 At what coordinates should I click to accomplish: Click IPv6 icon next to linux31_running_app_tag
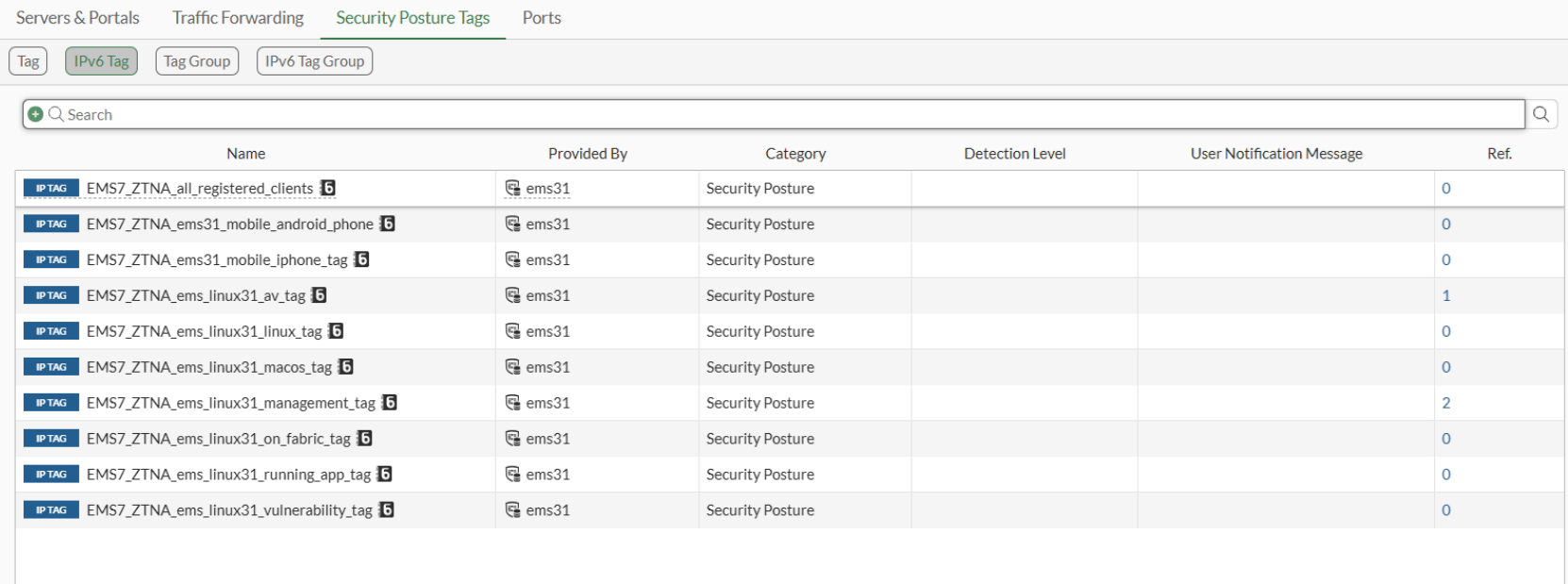[x=384, y=475]
